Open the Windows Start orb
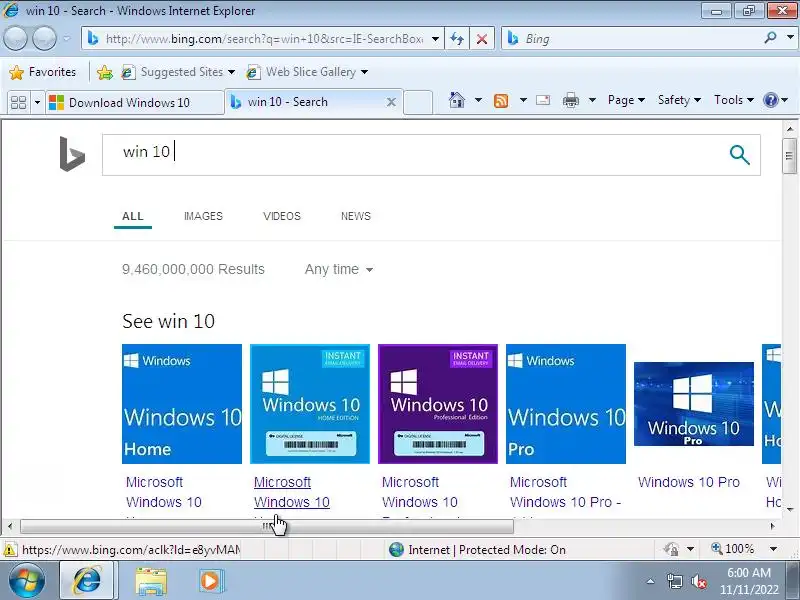The width and height of the screenshot is (800, 600). [27, 581]
